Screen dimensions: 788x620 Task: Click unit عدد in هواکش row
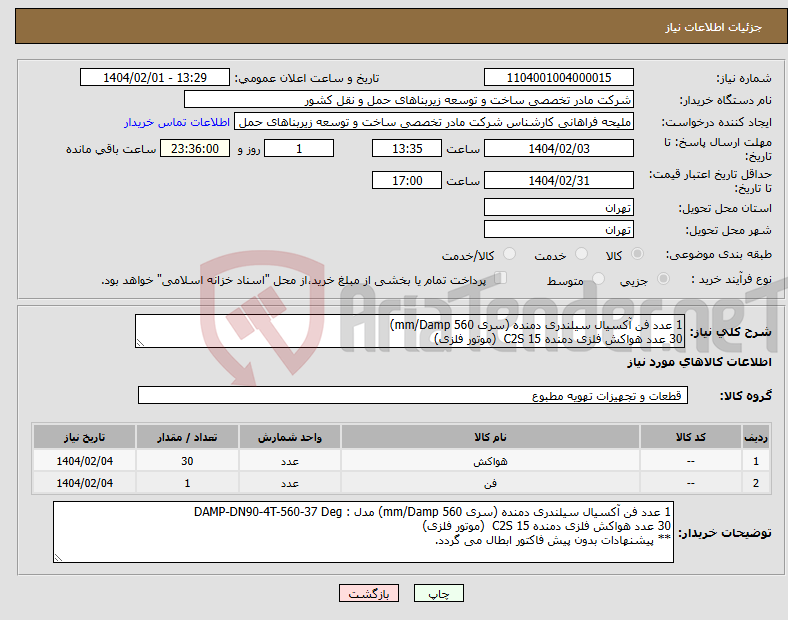(x=290, y=461)
